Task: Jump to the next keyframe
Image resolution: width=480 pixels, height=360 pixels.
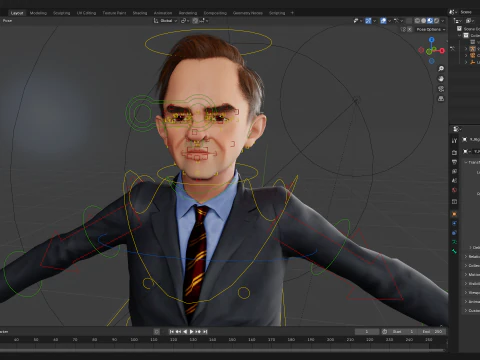Action: [x=198, y=332]
